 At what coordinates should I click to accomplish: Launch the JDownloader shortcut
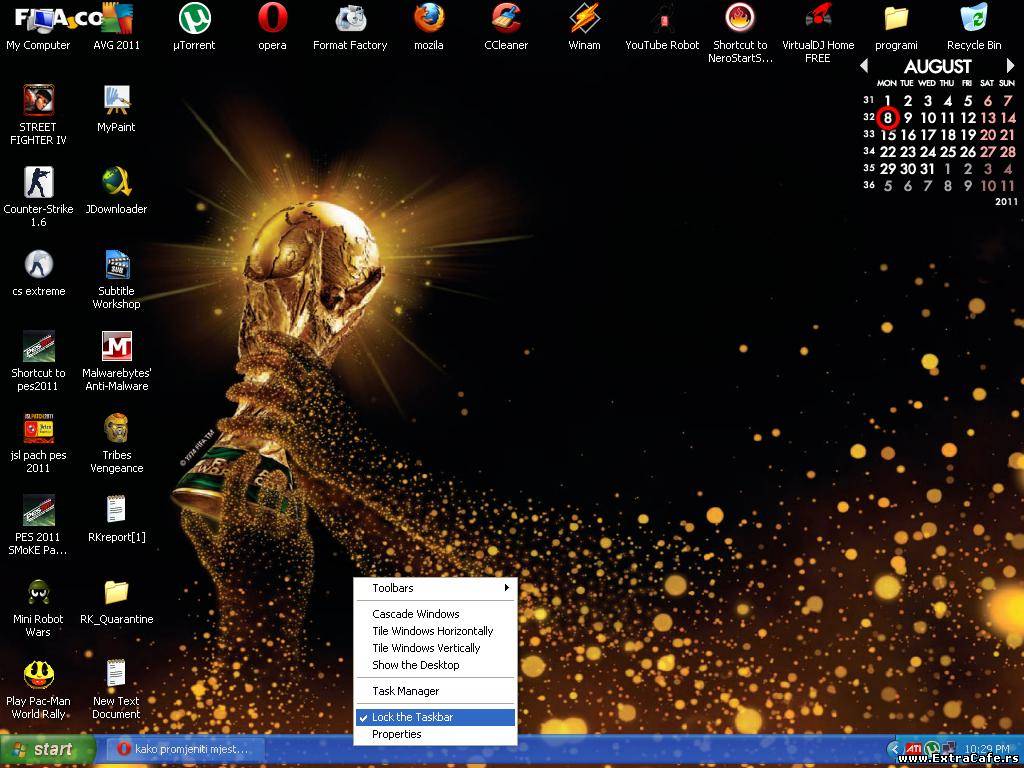click(116, 191)
